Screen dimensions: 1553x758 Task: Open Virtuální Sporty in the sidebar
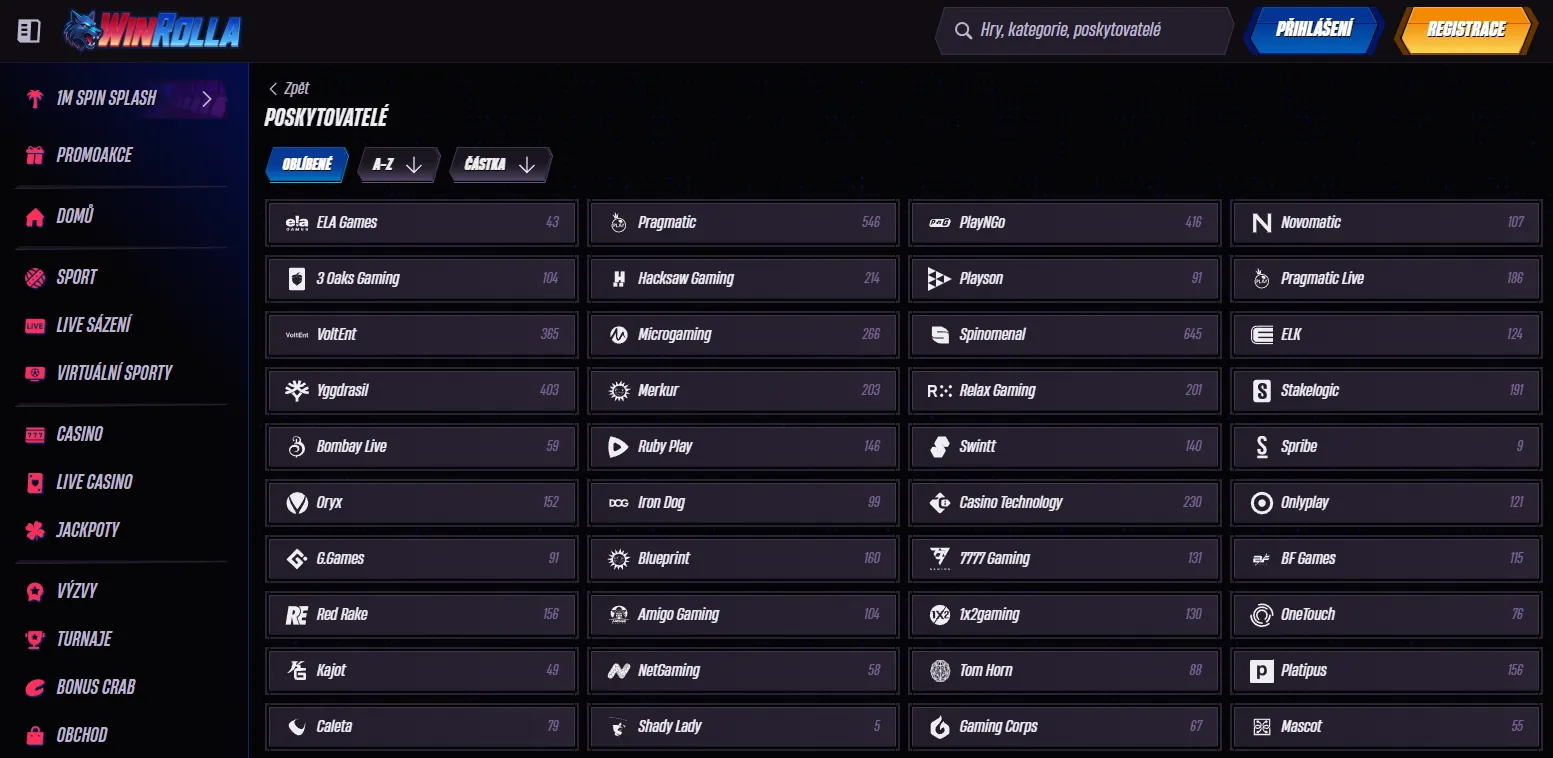[114, 373]
